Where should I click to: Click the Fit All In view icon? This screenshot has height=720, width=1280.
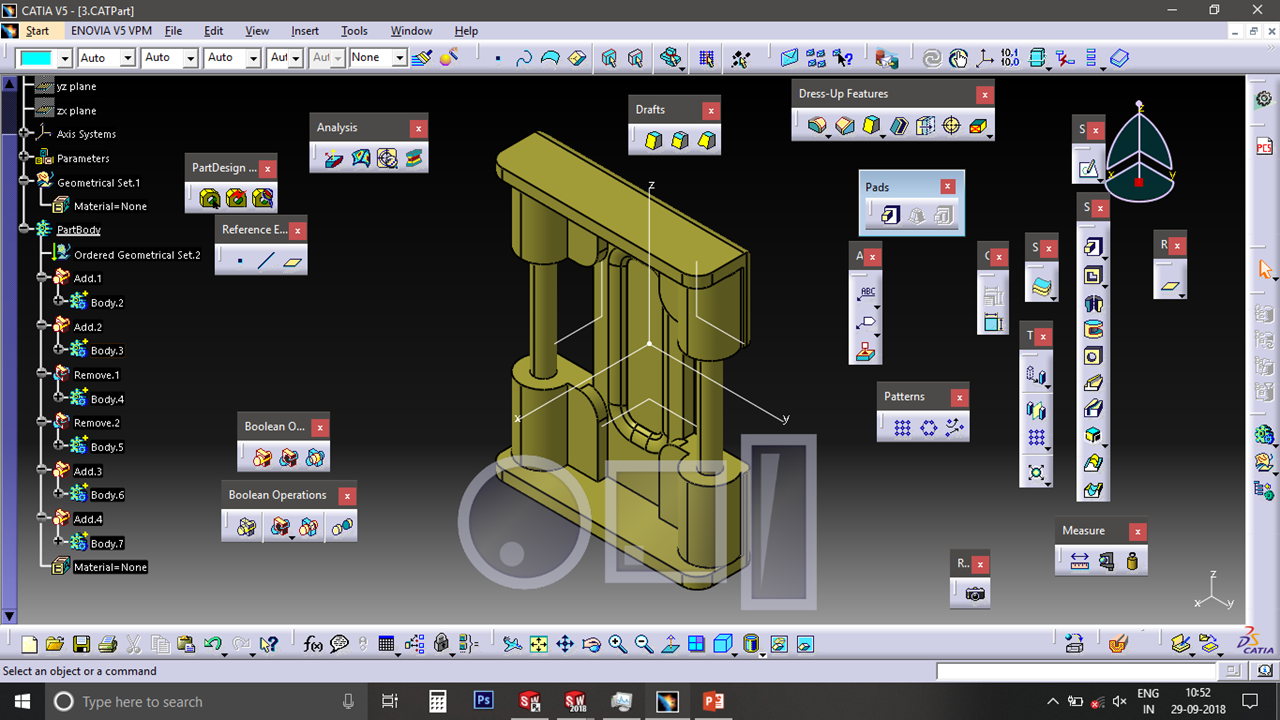[x=539, y=645]
